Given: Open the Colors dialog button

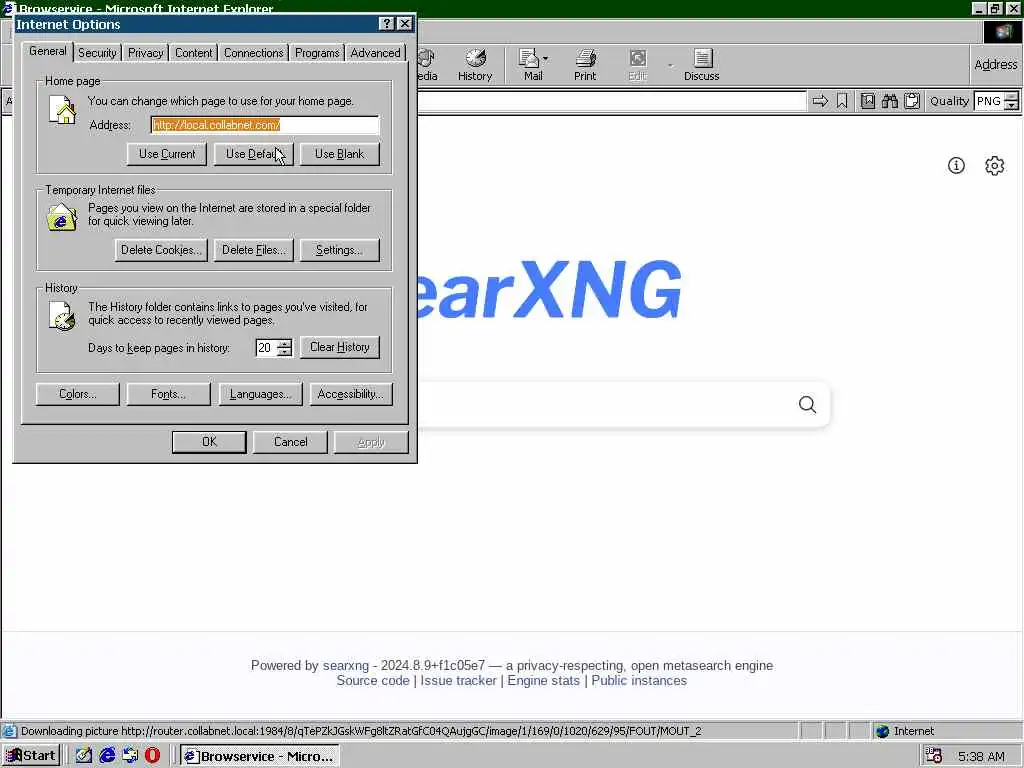Looking at the screenshot, I should (78, 394).
